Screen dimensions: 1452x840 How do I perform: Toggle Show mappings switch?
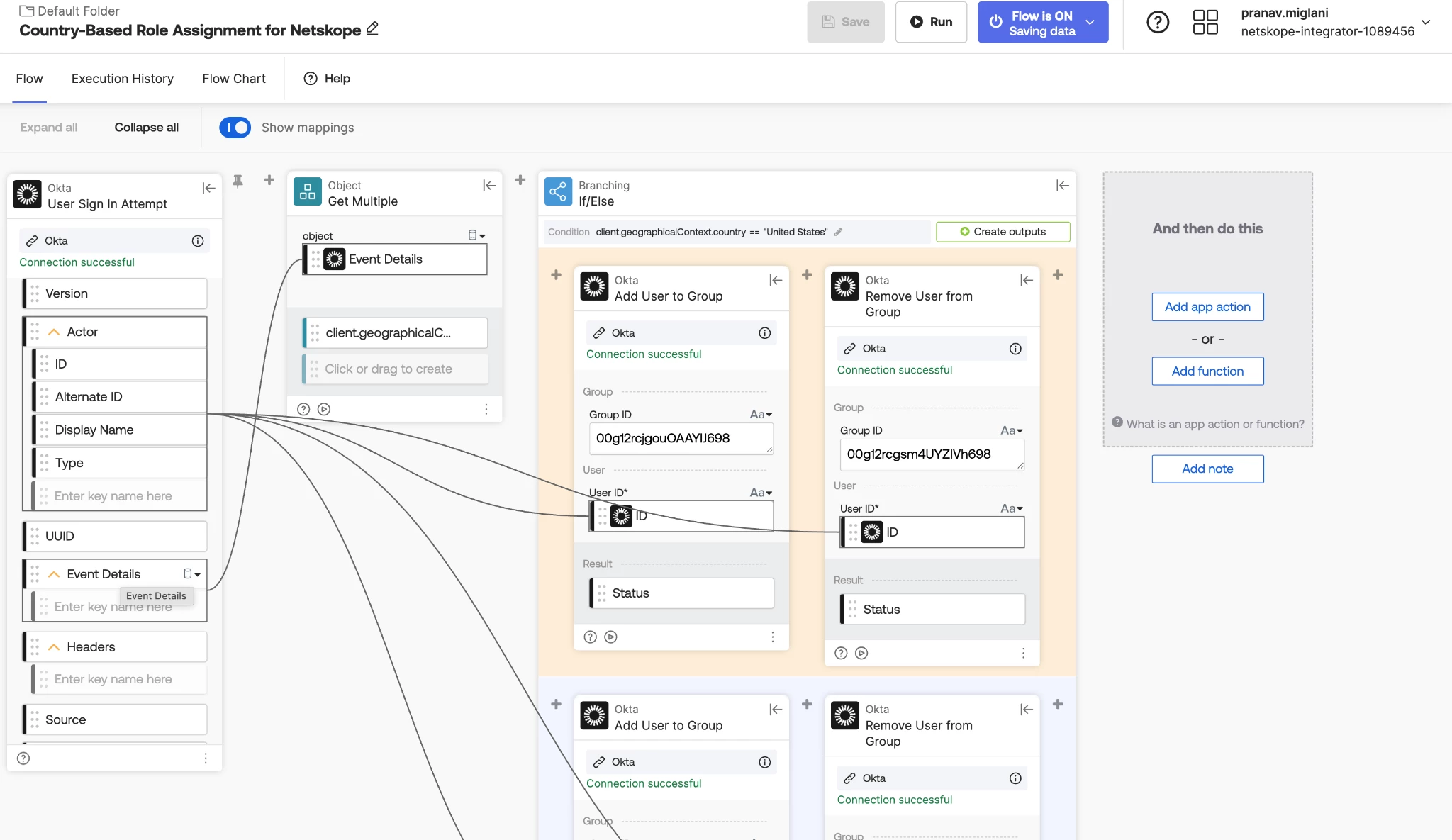[x=235, y=128]
